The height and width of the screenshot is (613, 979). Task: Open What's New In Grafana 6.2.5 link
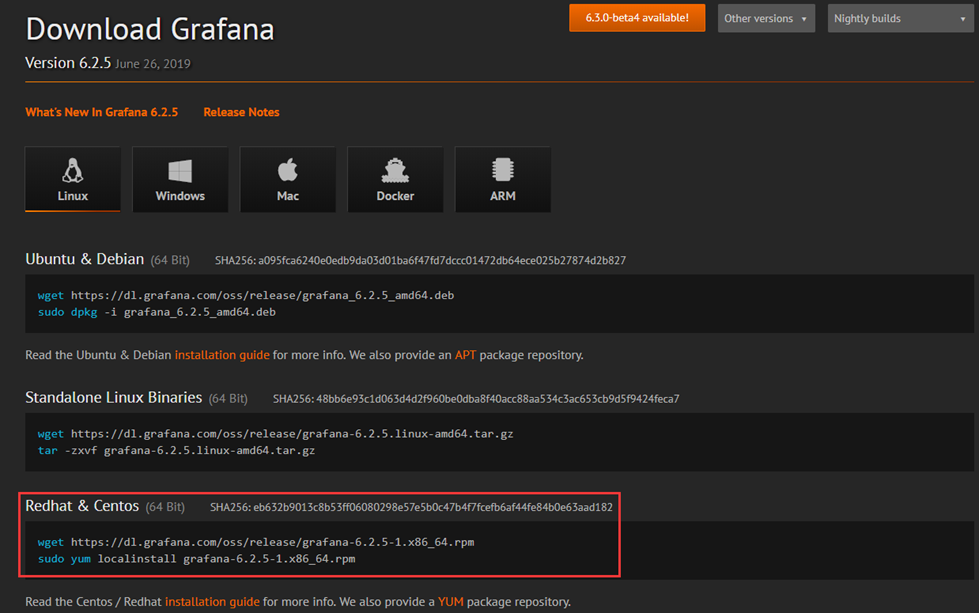coord(102,112)
